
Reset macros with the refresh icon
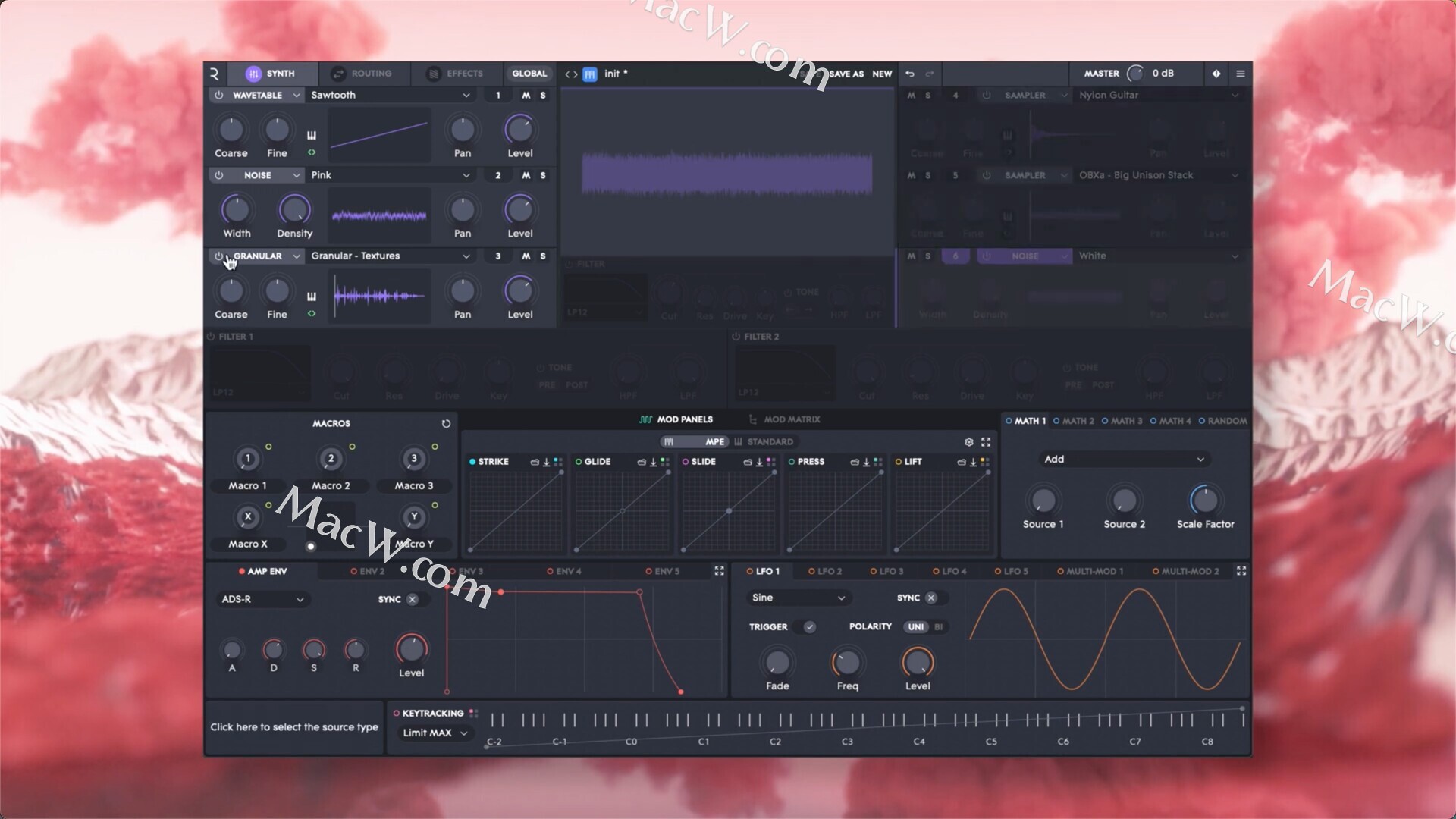pos(446,424)
